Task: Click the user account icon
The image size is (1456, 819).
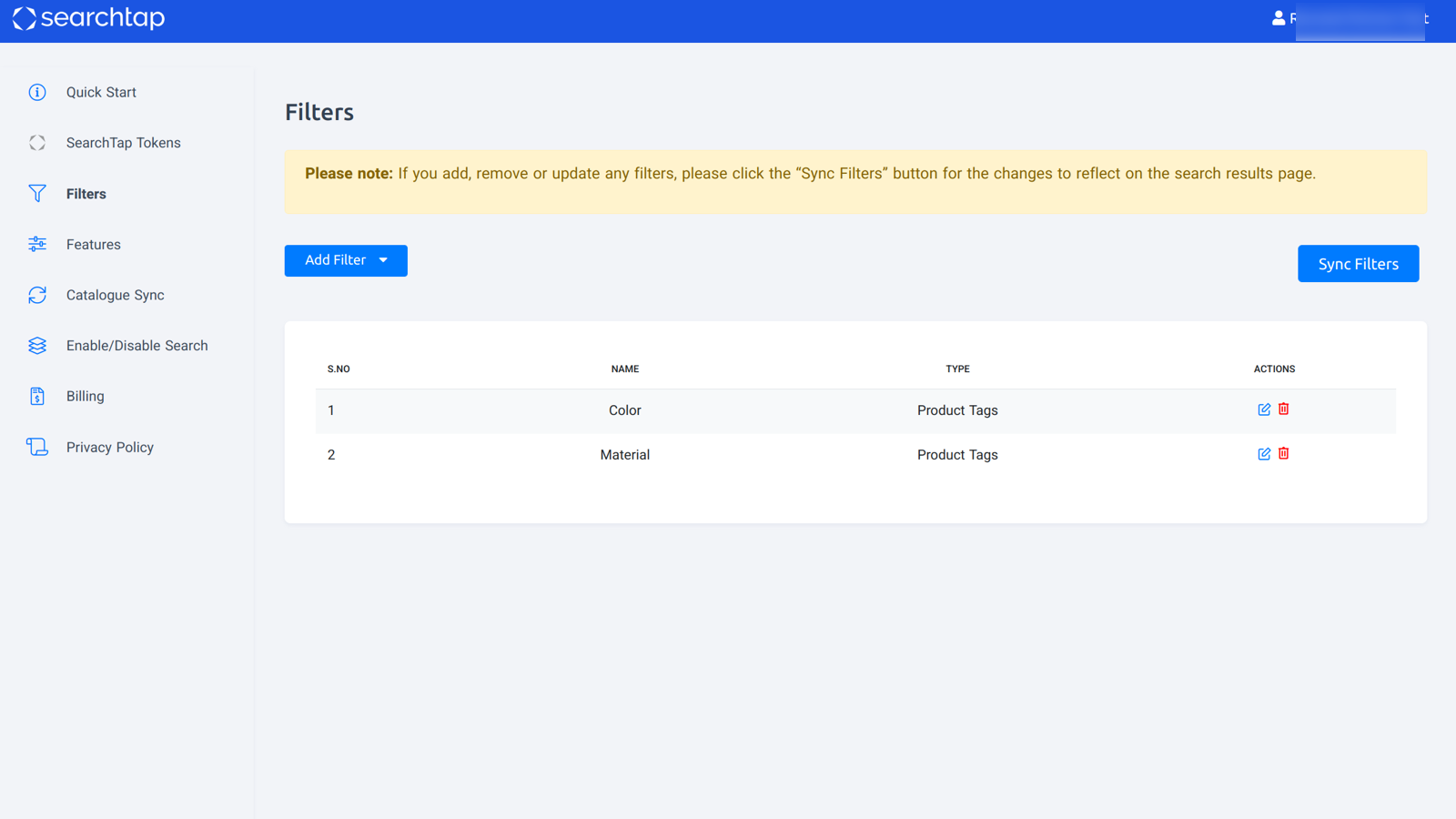Action: 1279,17
